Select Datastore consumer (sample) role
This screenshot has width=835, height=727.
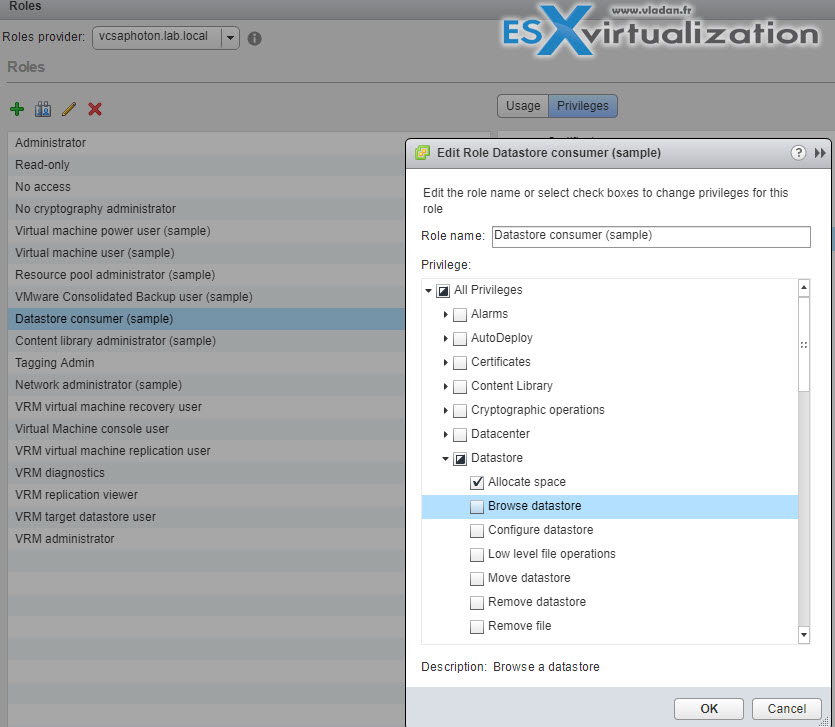click(207, 319)
